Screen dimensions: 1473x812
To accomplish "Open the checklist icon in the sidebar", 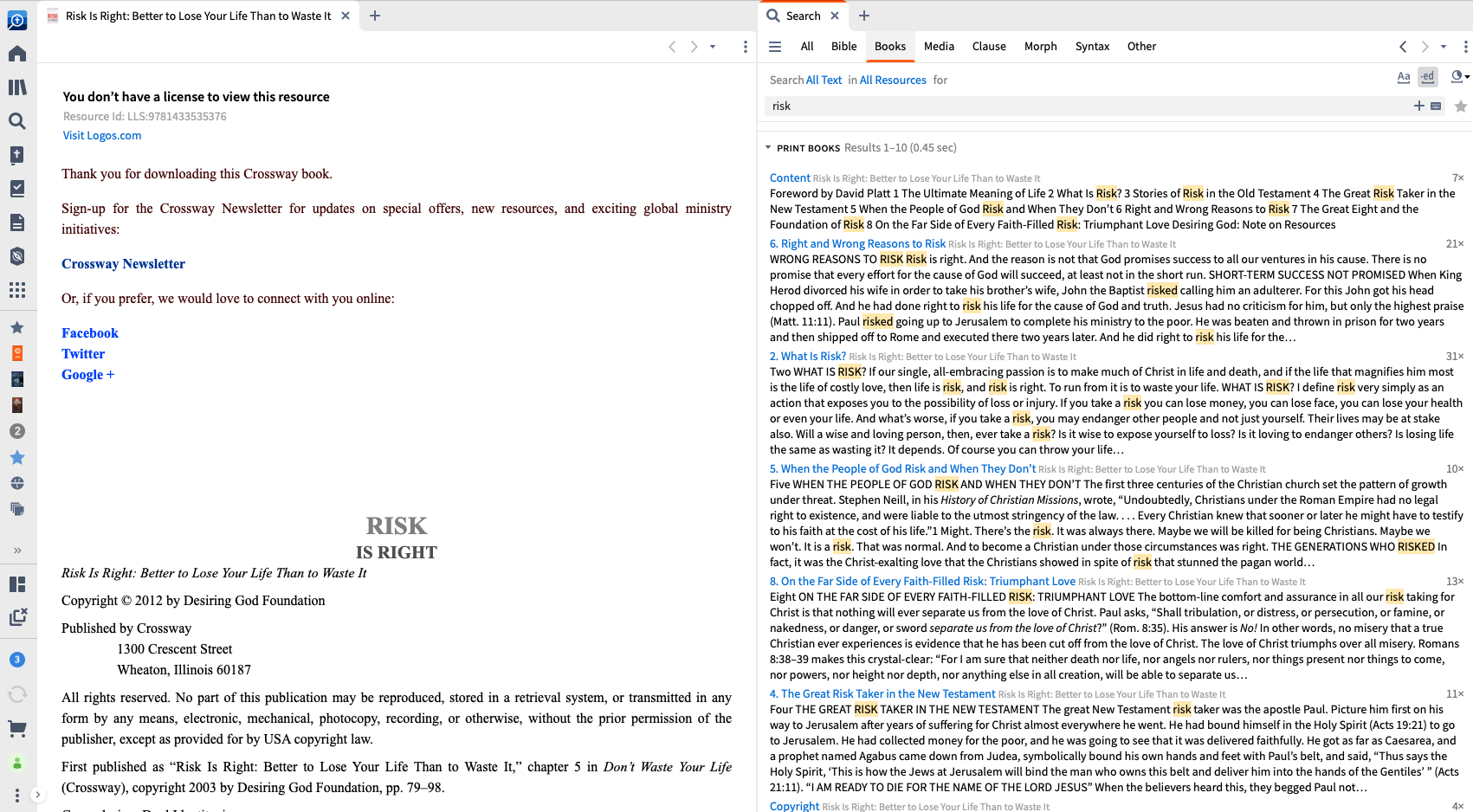I will click(x=17, y=189).
